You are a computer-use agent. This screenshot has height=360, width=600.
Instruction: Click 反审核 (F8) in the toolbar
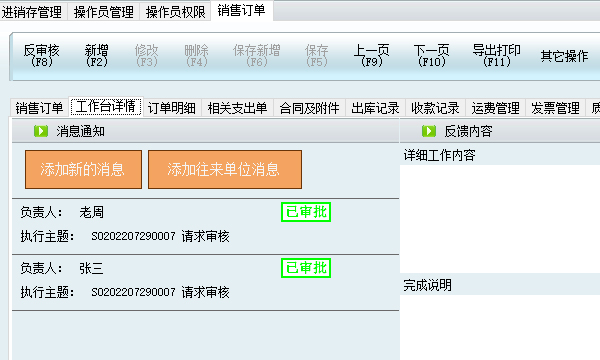point(41,56)
